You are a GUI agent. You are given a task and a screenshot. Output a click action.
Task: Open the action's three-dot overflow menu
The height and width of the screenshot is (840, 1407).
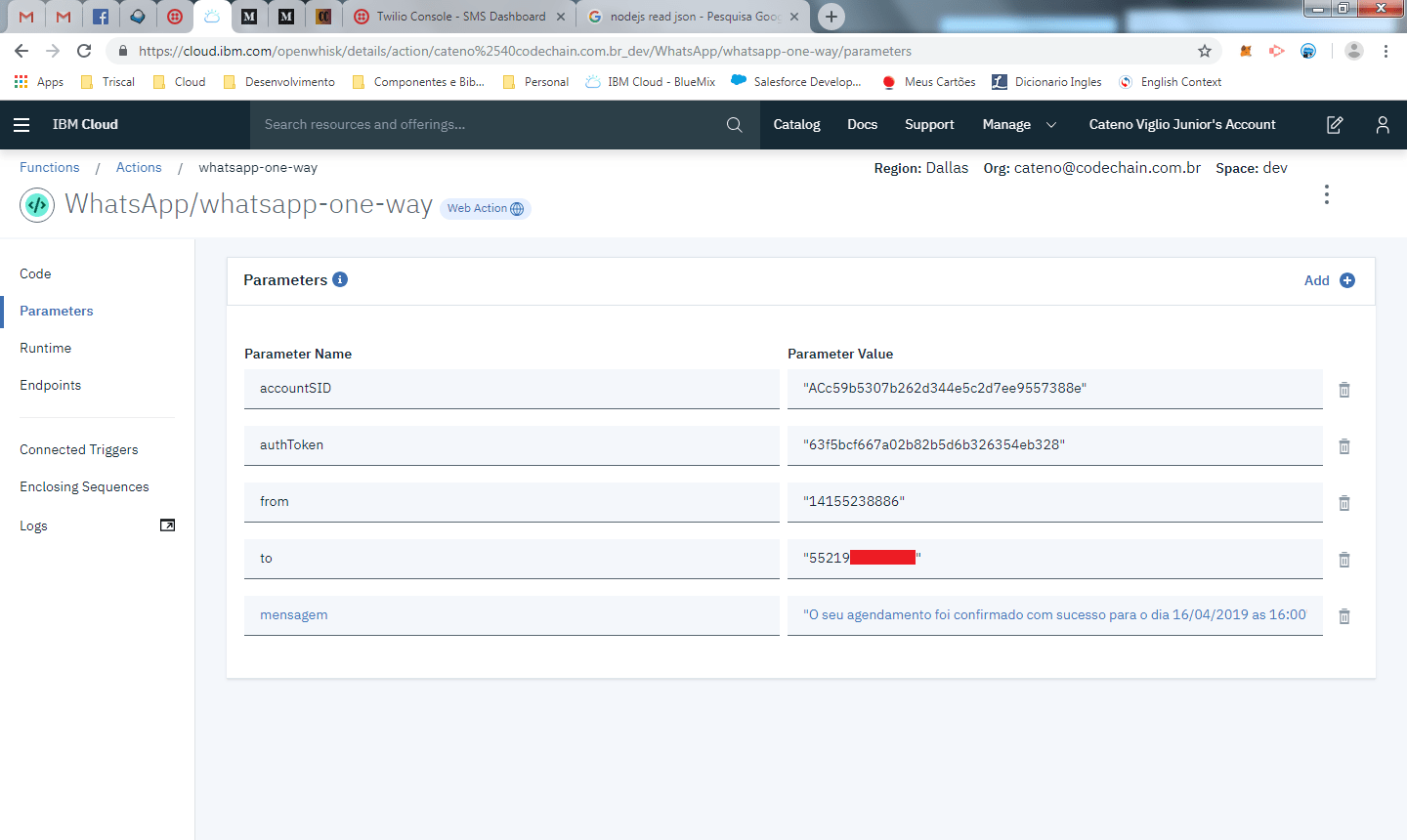[x=1326, y=194]
